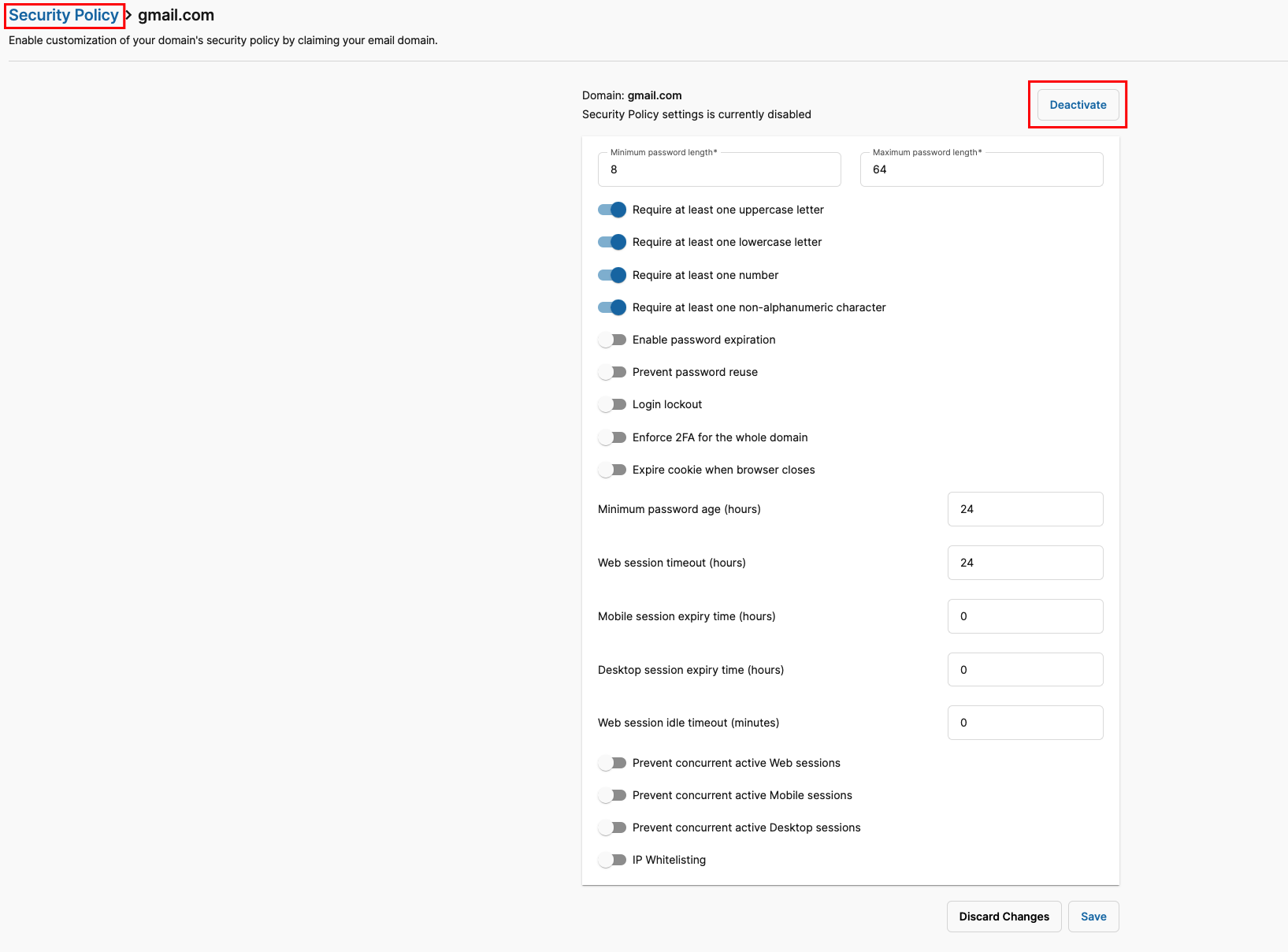This screenshot has height=952, width=1288.
Task: Enable Enforce 2FA for the whole domain
Action: coord(612,437)
